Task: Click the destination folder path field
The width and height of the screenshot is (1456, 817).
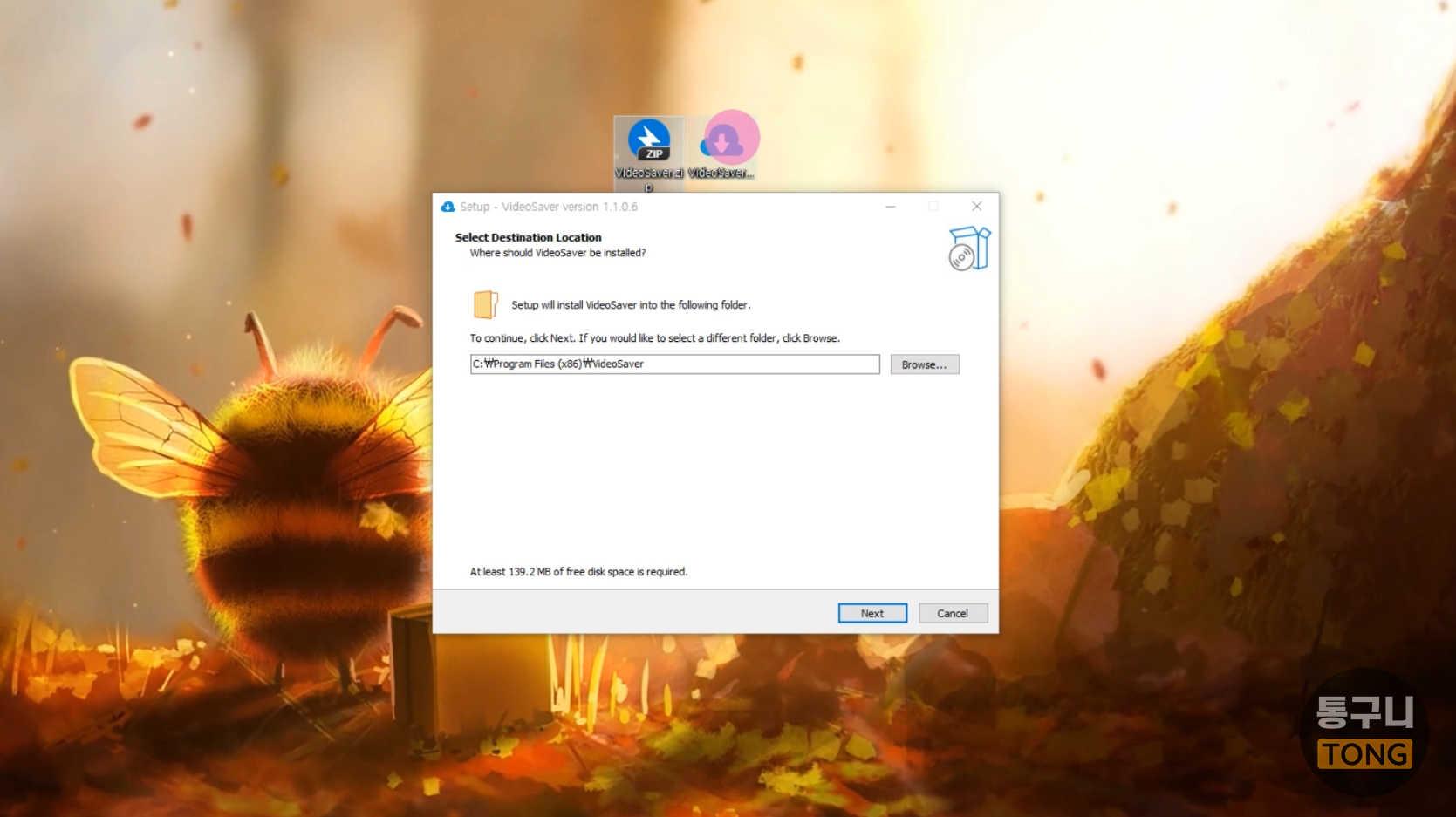Action: pos(674,364)
